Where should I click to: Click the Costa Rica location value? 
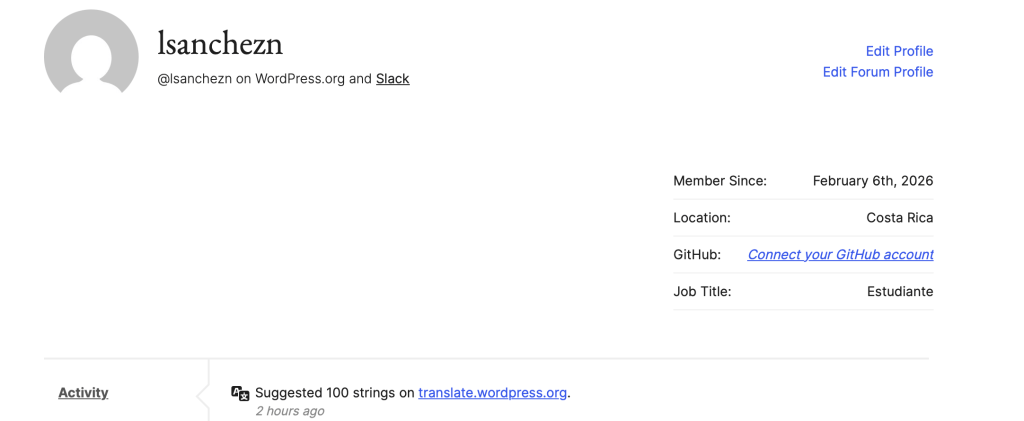[x=899, y=218]
